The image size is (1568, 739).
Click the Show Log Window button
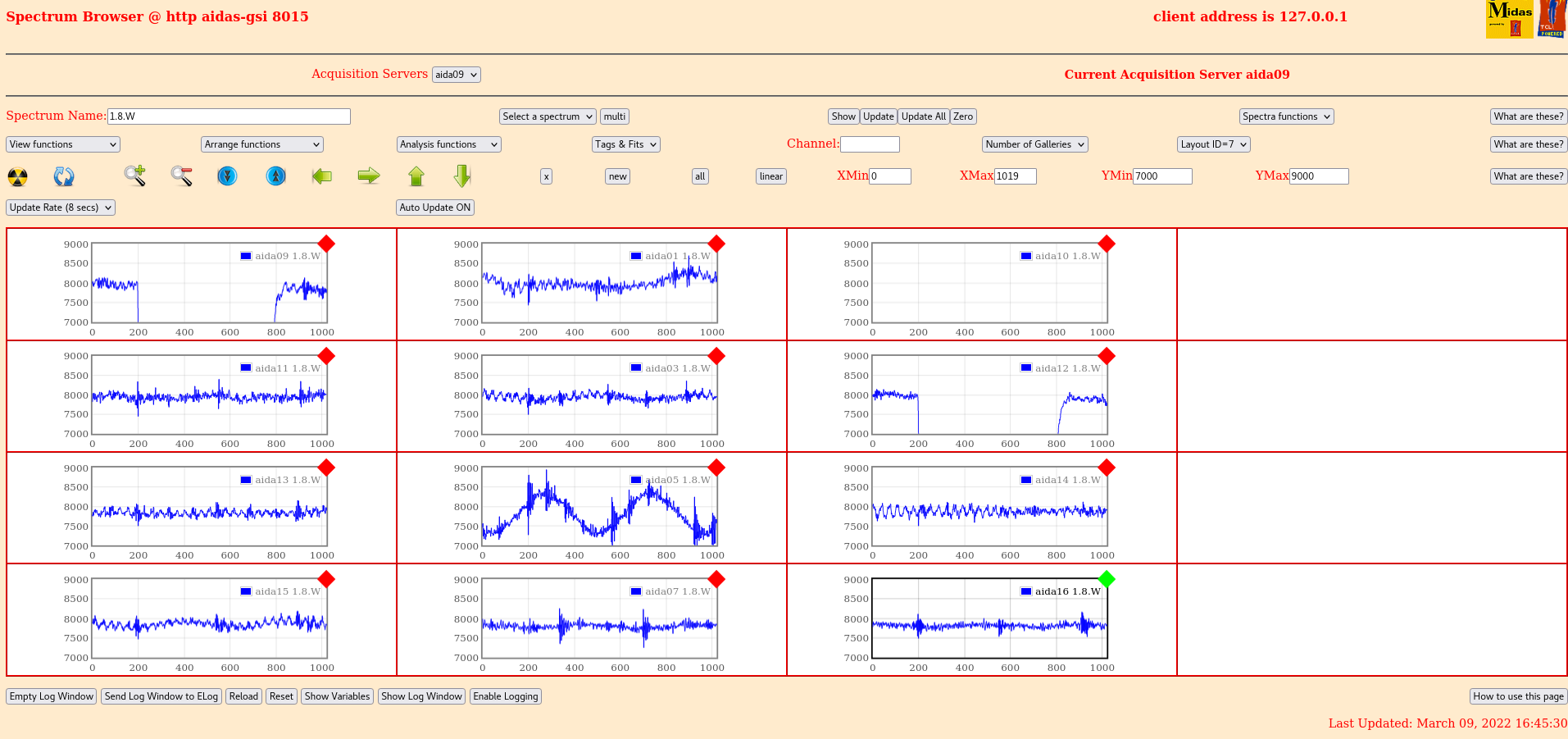(421, 696)
